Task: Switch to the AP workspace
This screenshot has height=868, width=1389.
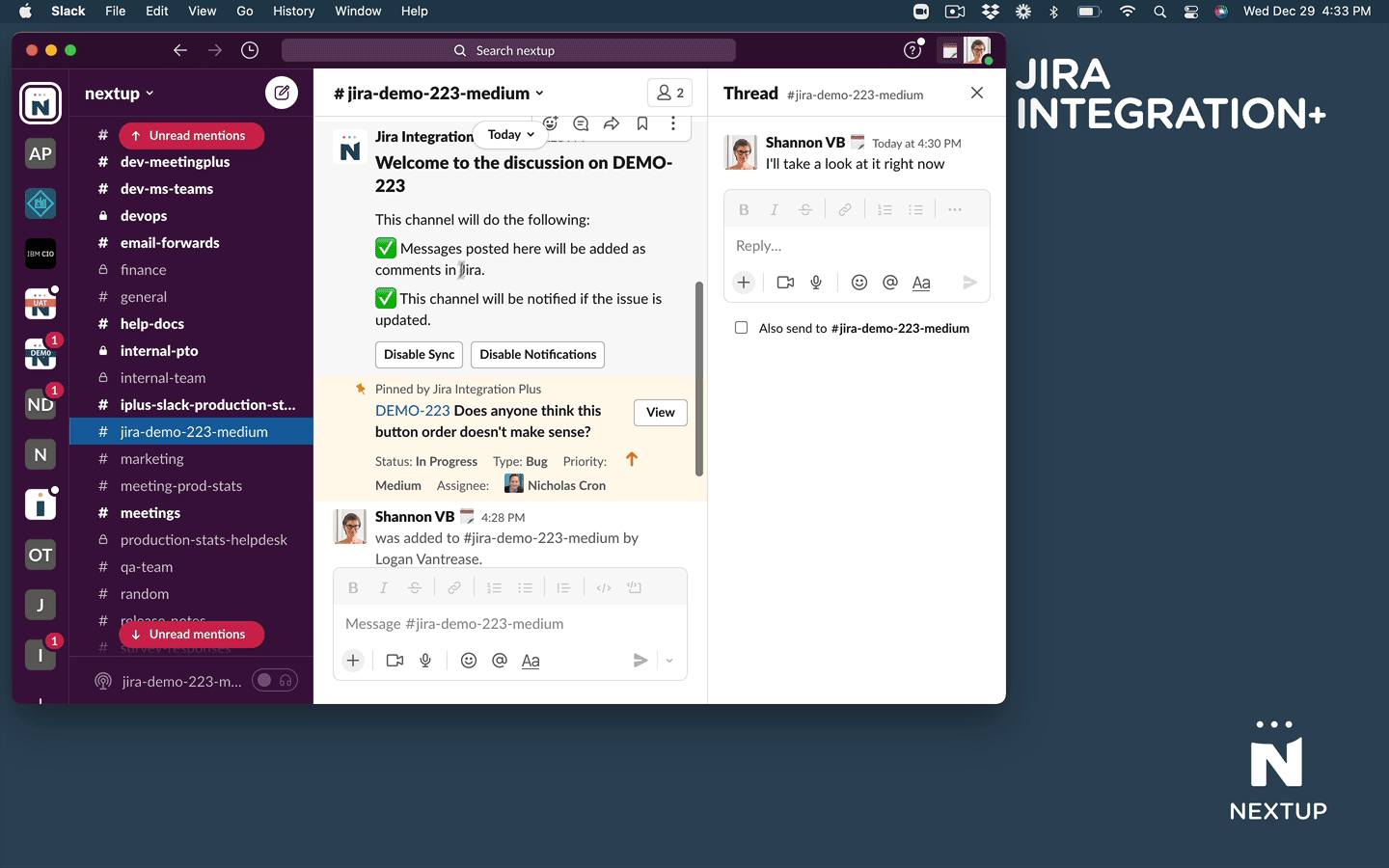Action: pyautogui.click(x=41, y=153)
